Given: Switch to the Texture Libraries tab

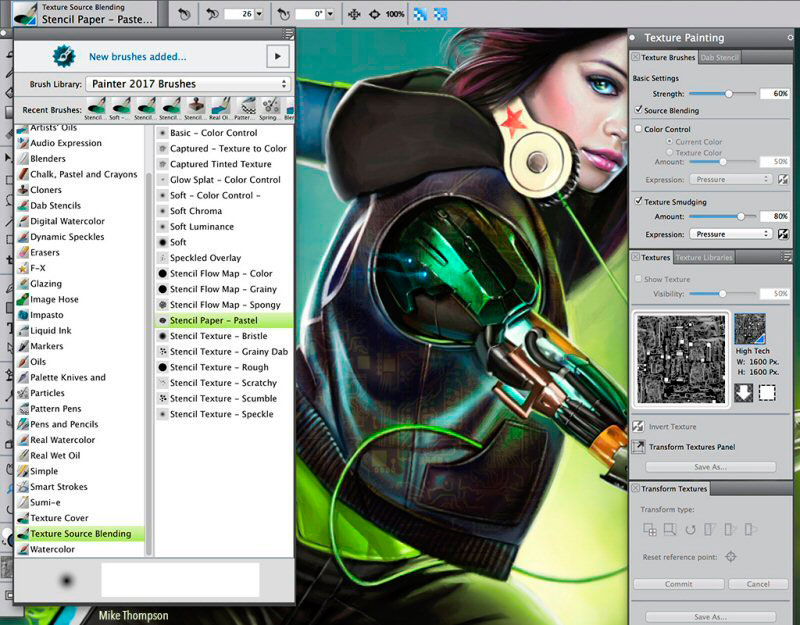Looking at the screenshot, I should [704, 257].
